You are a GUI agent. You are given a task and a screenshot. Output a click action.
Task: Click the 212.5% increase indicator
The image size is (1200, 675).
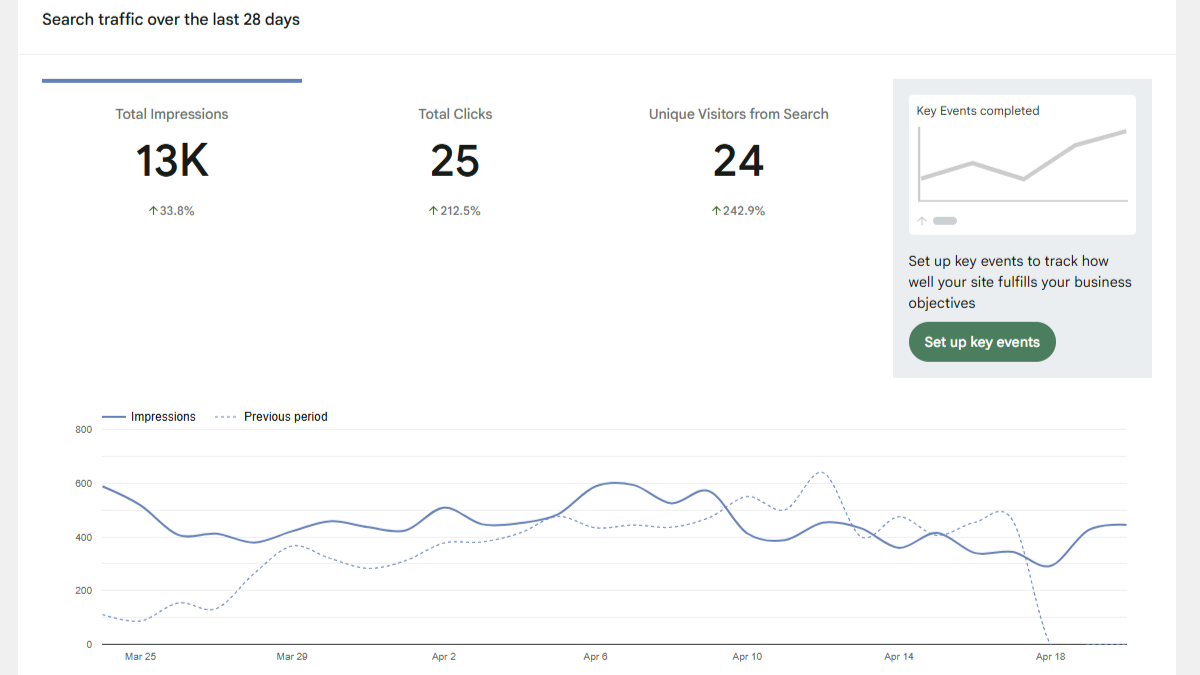click(455, 211)
